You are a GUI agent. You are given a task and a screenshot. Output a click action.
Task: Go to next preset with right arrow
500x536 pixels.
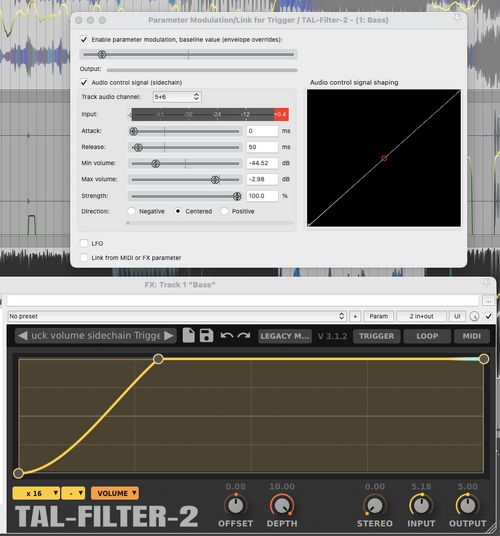[168, 336]
